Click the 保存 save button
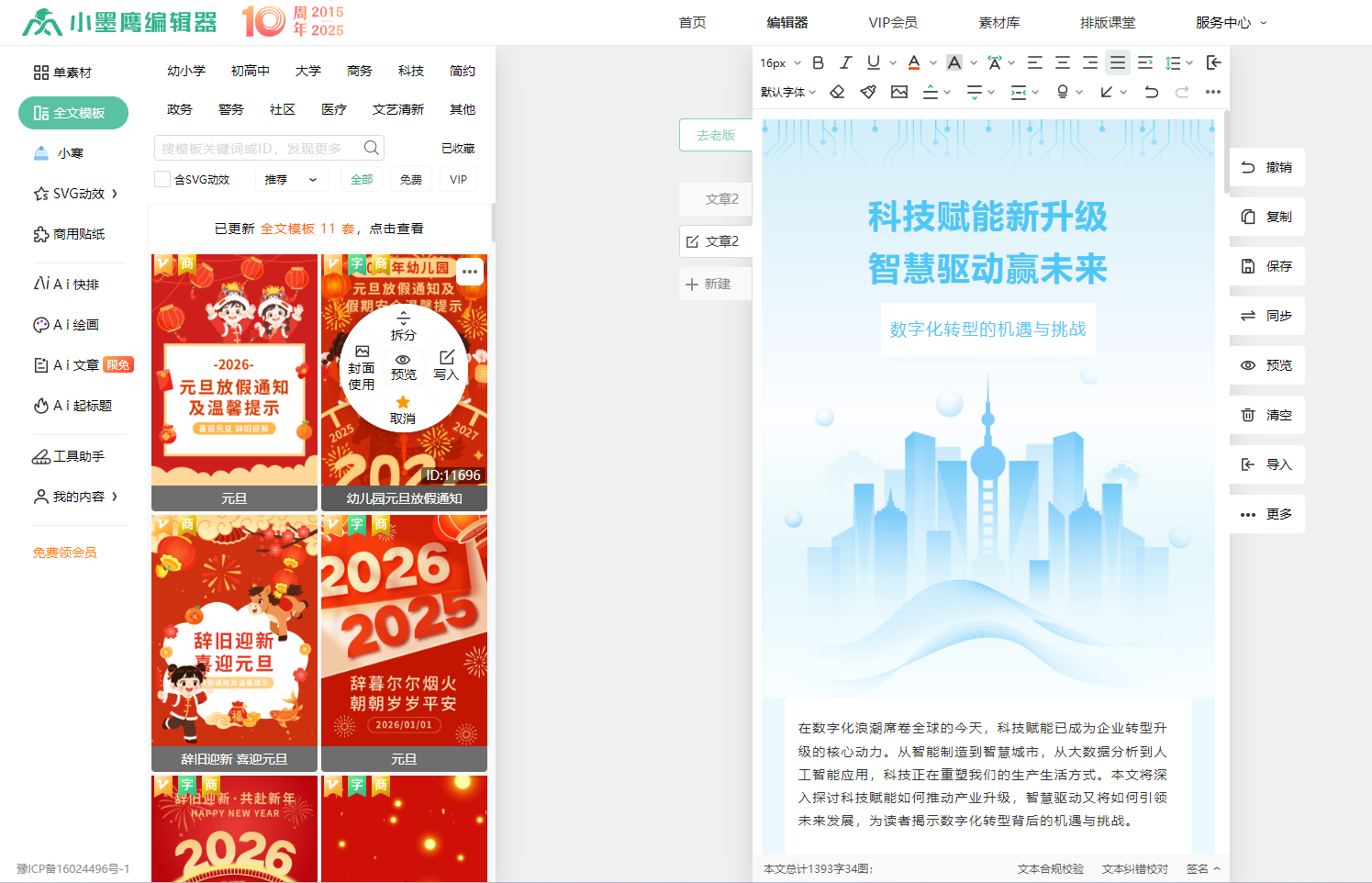1372x883 pixels. pyautogui.click(x=1266, y=266)
